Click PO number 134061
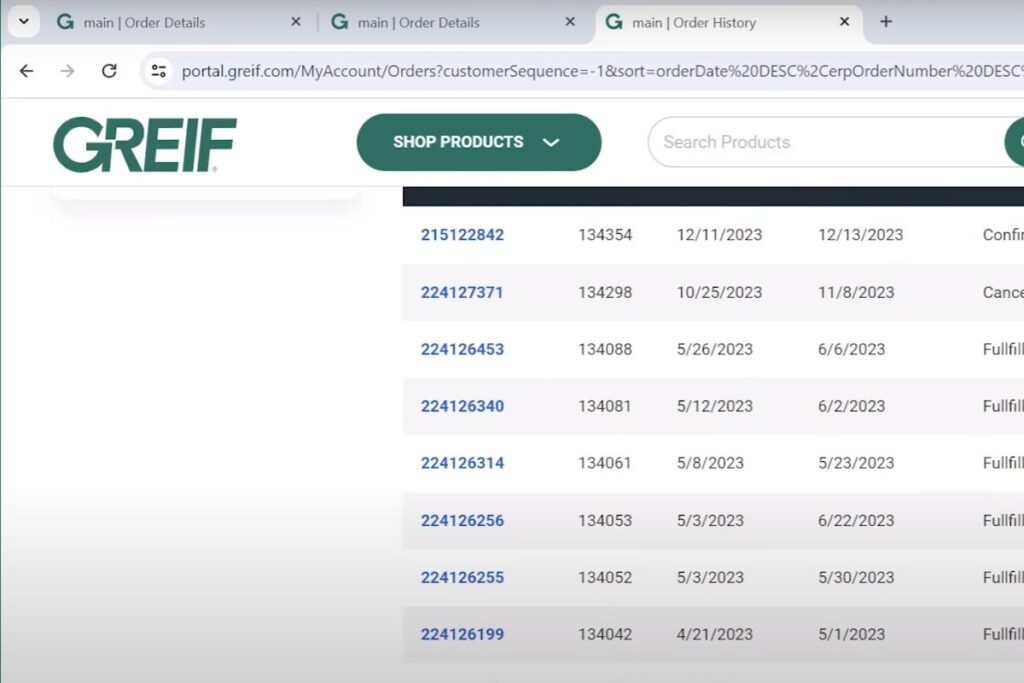 pos(605,463)
